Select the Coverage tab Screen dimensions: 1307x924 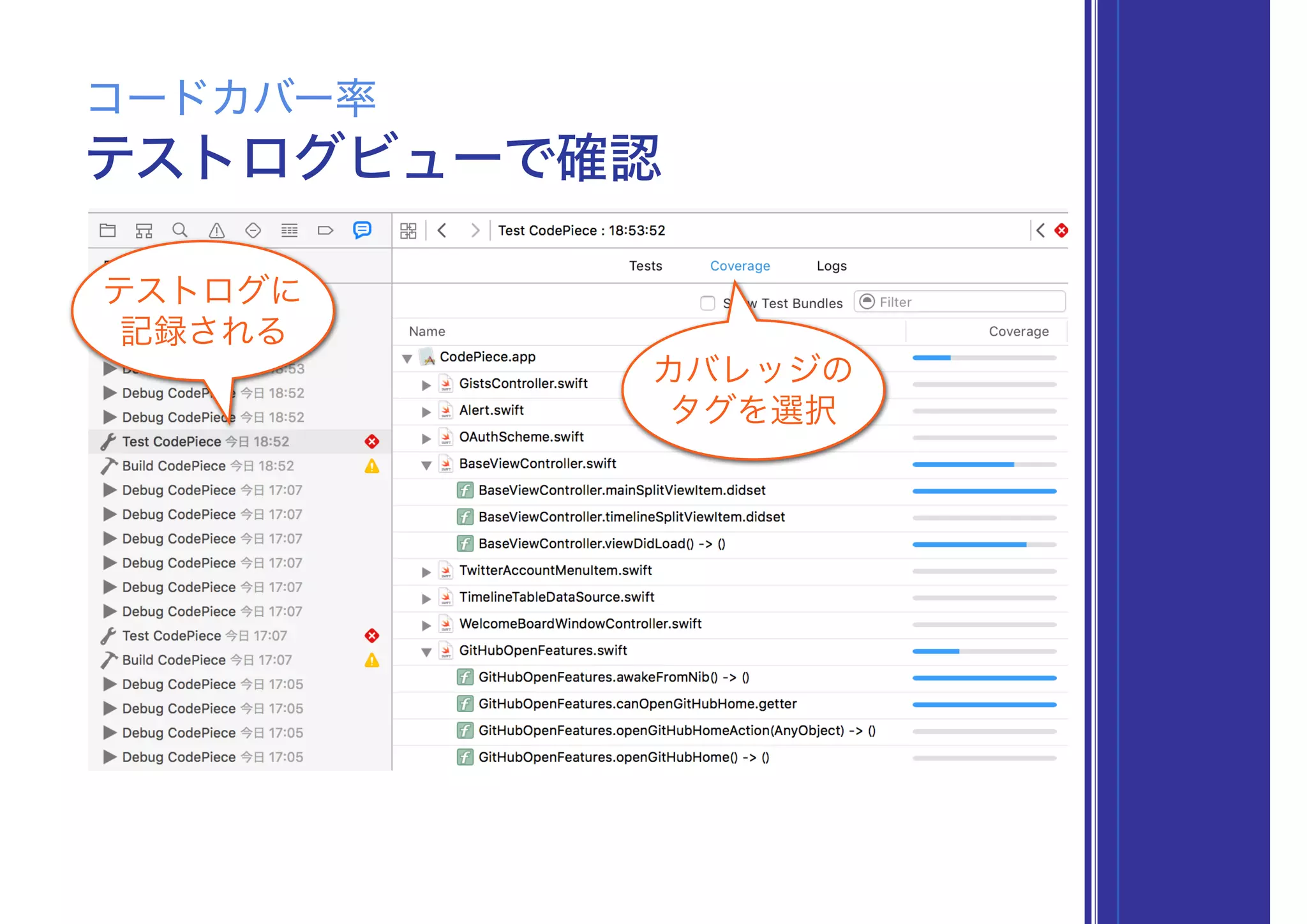click(740, 266)
